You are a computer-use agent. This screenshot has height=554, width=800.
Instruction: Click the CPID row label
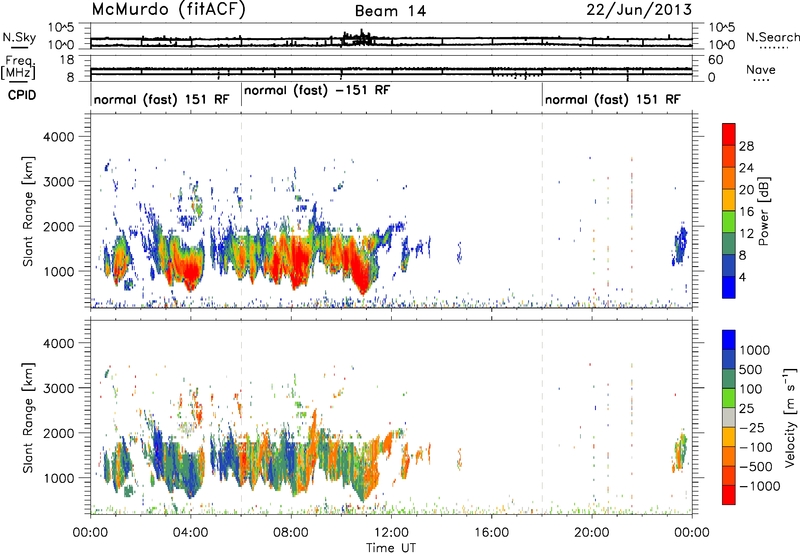click(21, 95)
